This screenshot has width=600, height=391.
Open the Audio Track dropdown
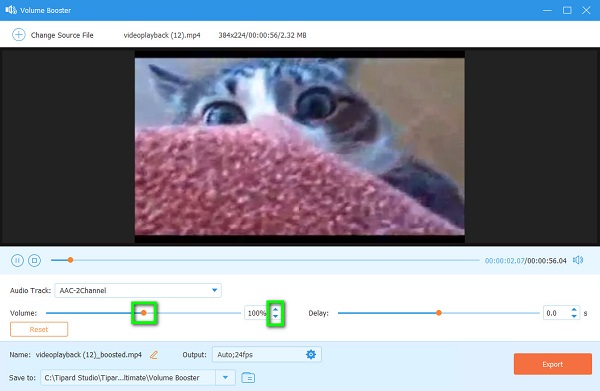(138, 290)
